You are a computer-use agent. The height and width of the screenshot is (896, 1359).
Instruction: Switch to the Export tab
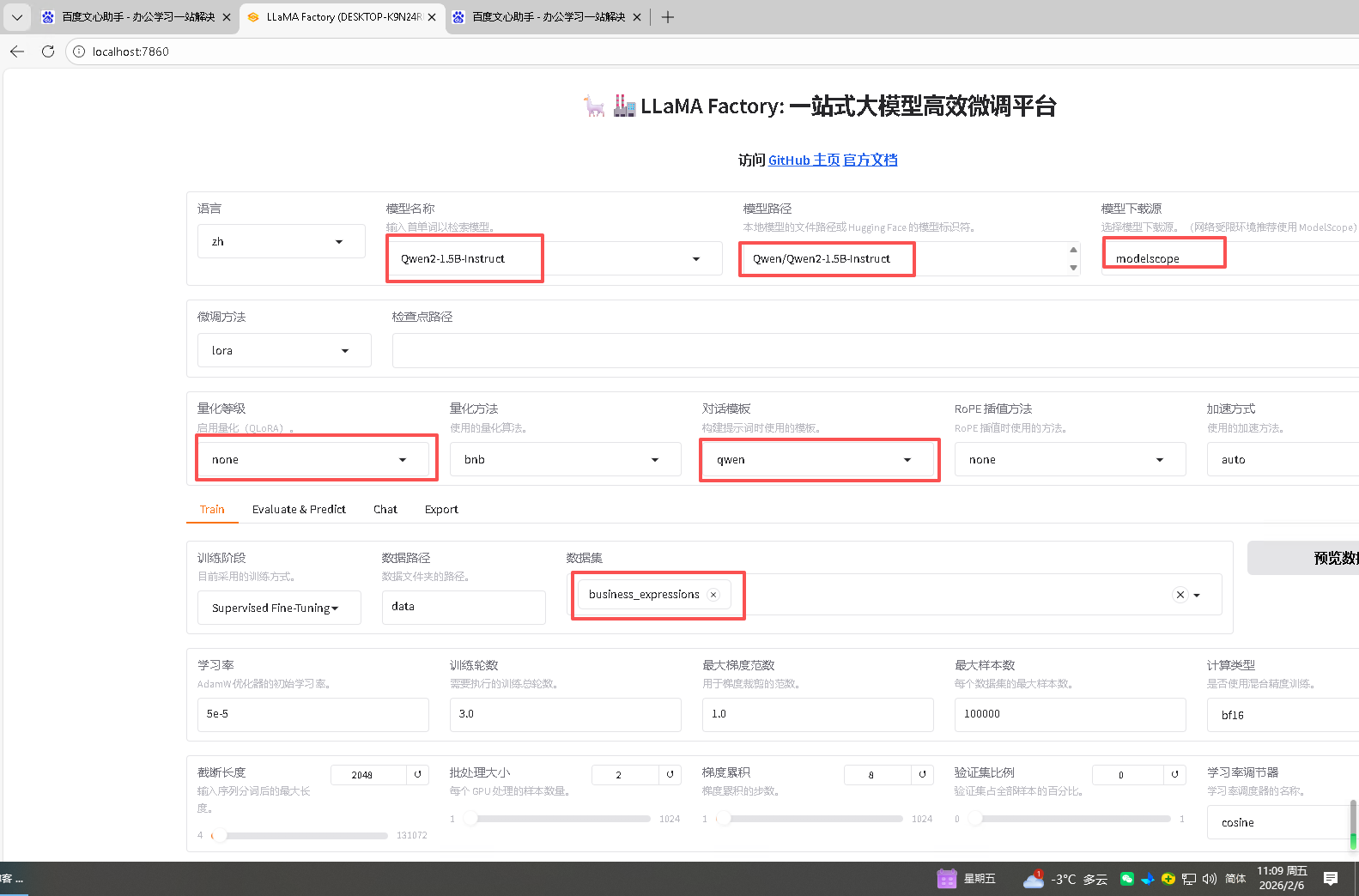coord(441,509)
